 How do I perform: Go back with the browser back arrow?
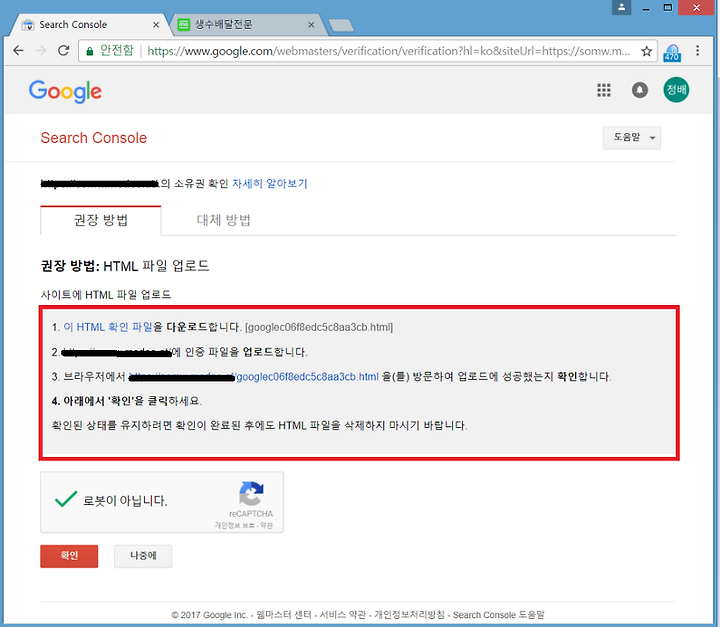[x=18, y=51]
